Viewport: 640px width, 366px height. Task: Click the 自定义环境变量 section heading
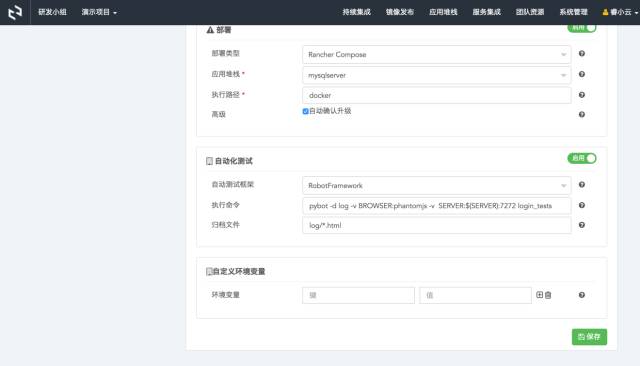239,271
